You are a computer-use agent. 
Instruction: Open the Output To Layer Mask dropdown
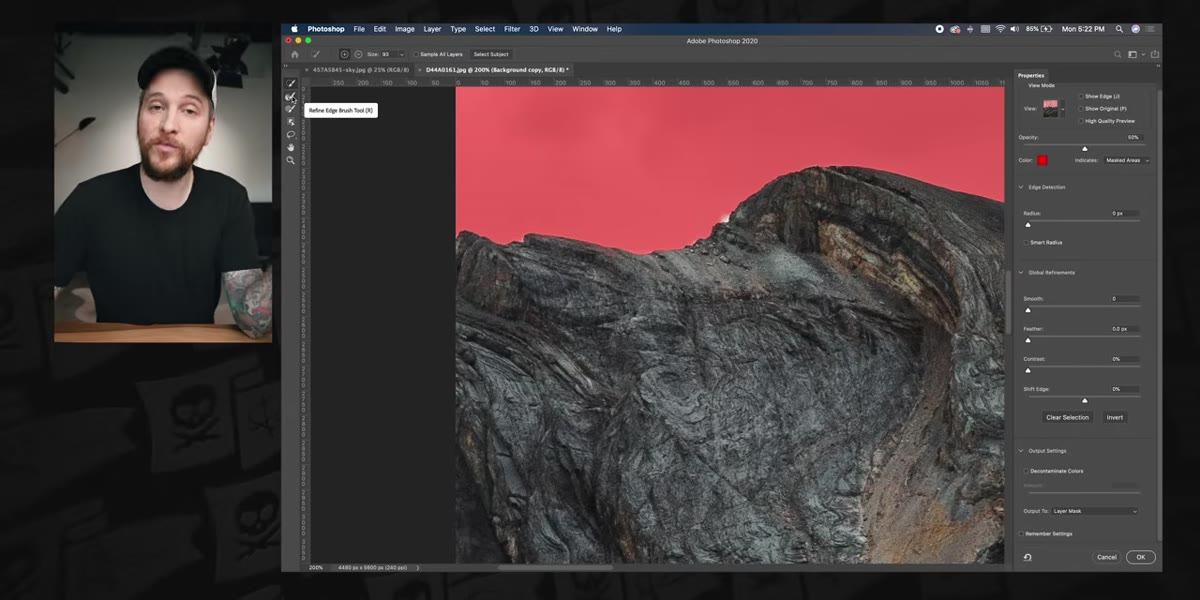tap(1095, 511)
